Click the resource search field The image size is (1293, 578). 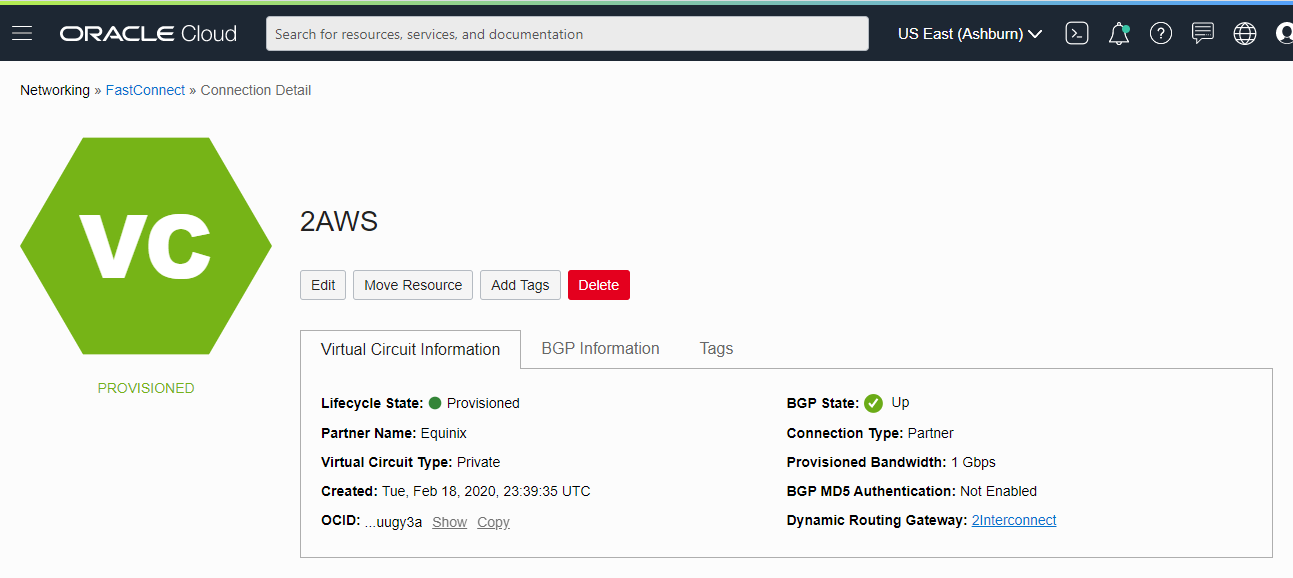tap(566, 33)
